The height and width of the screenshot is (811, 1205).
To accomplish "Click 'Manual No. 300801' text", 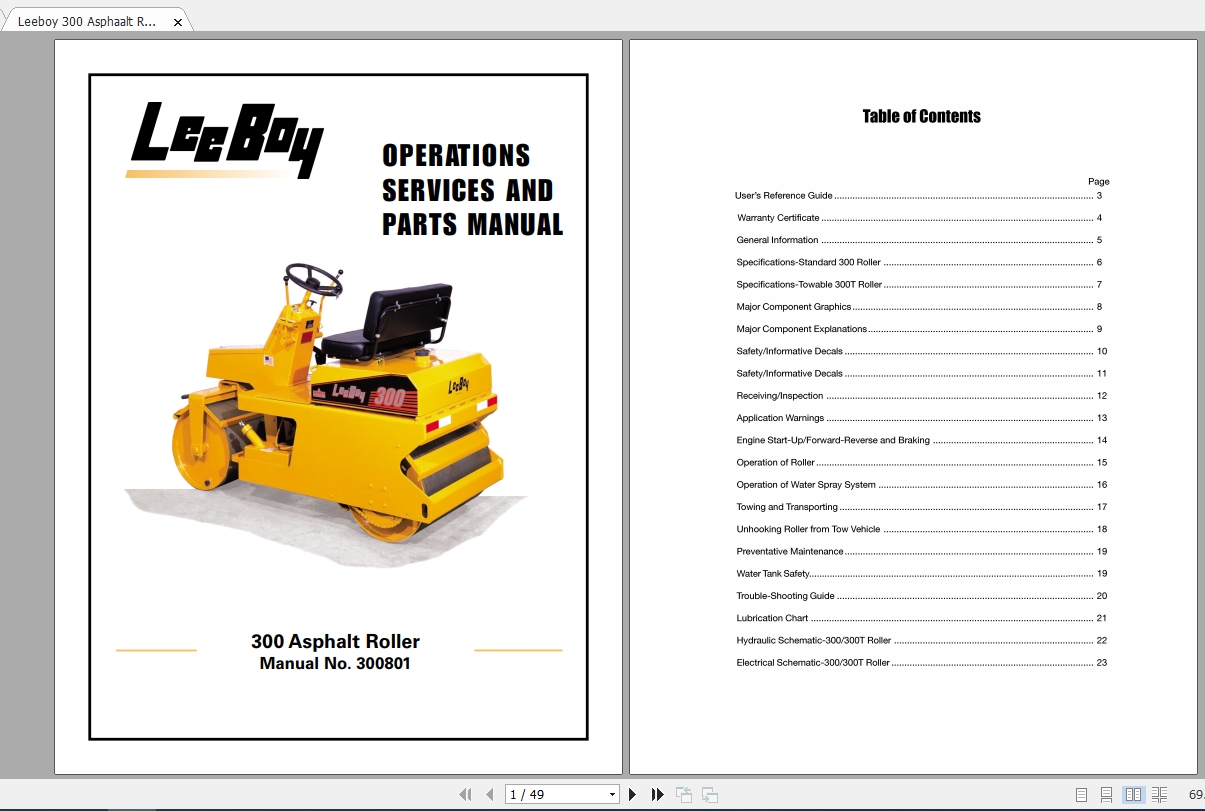I will (335, 664).
